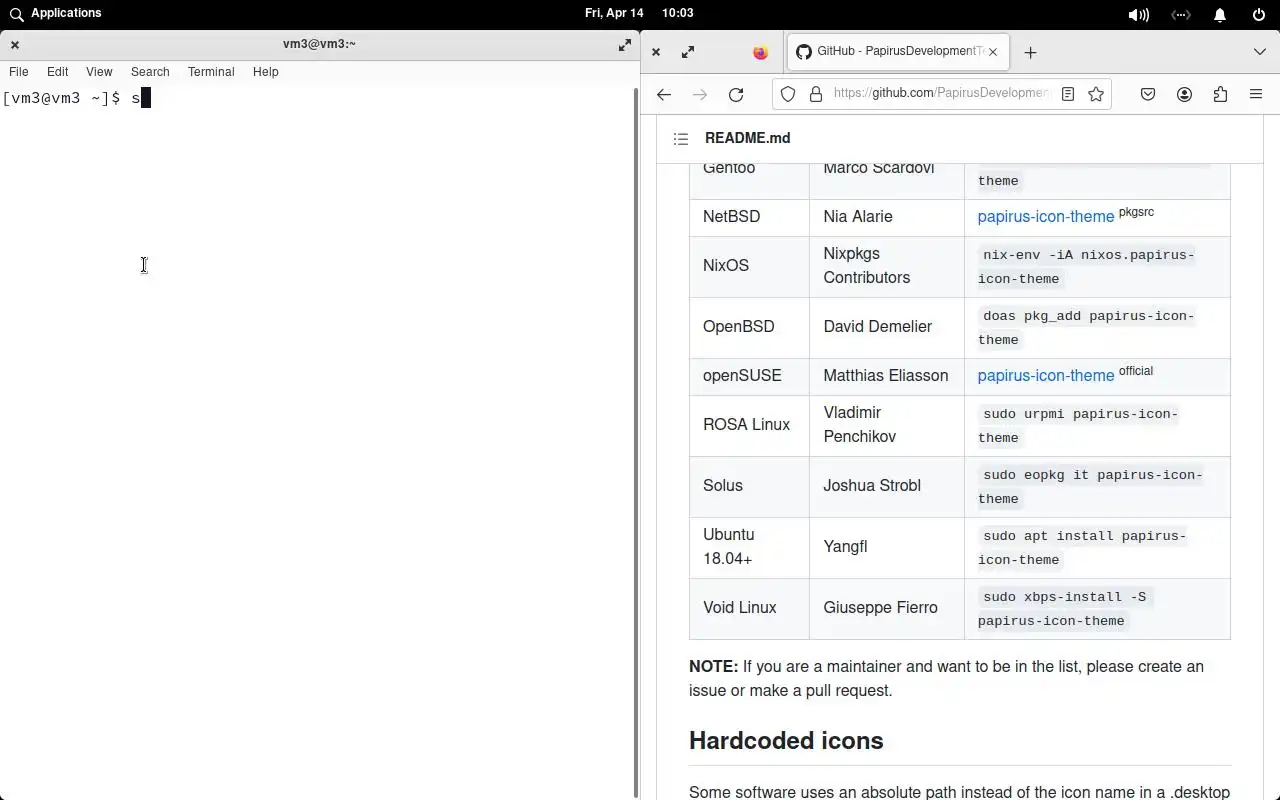Open the NetBSD papirus-icon-theme pkgsrc link

tap(1045, 216)
